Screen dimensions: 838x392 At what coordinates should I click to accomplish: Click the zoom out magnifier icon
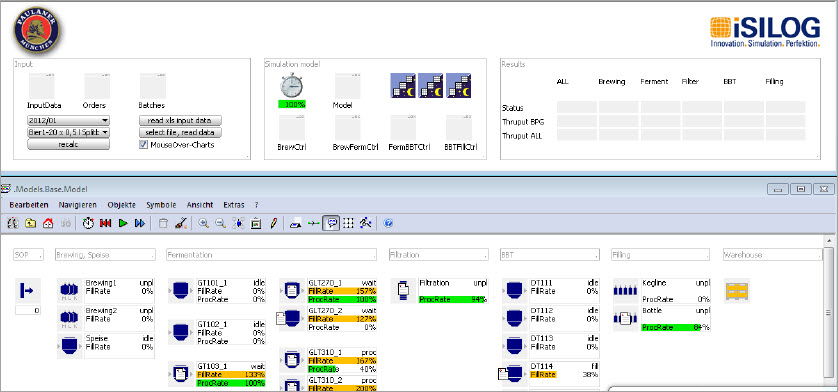point(220,224)
